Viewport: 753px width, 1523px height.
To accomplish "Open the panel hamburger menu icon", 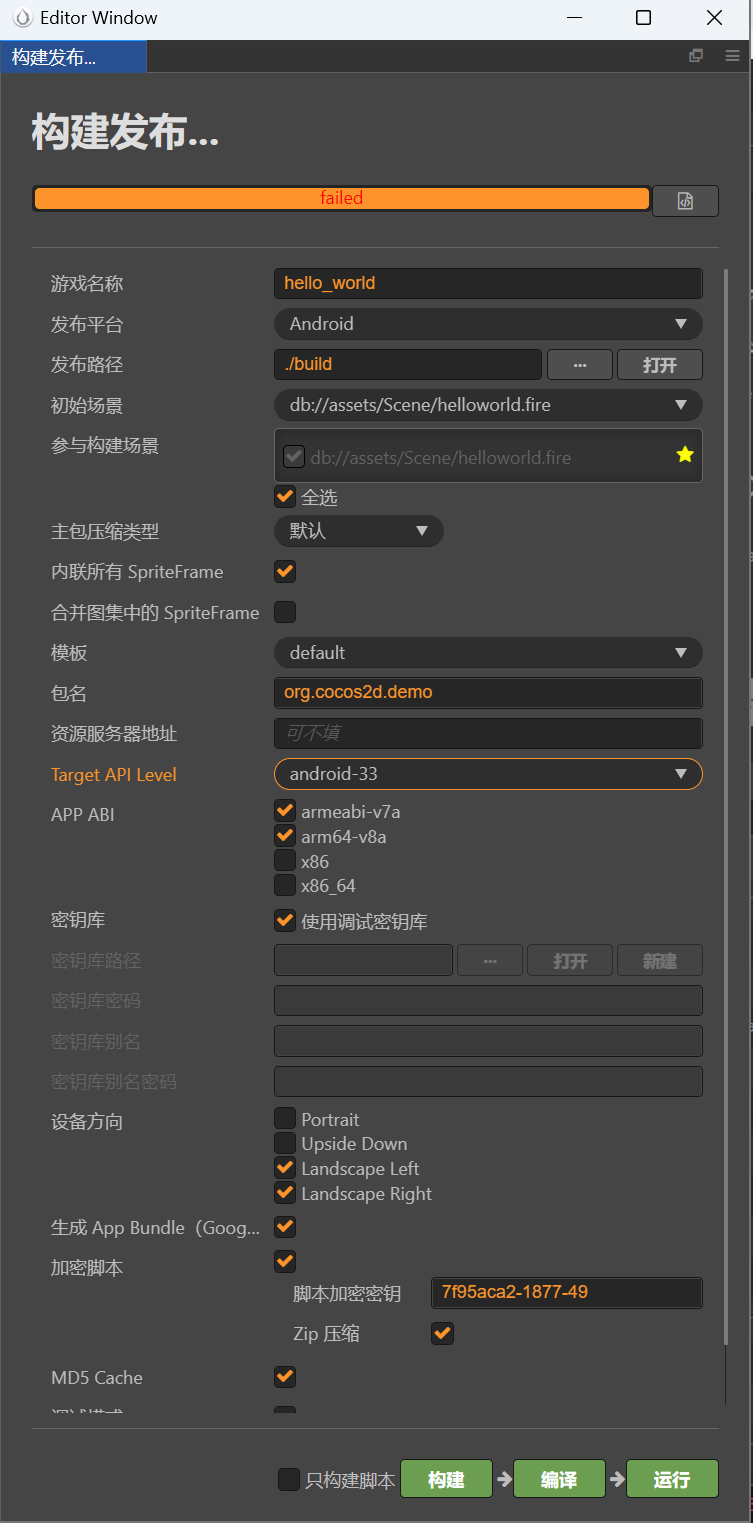I will pos(732,56).
